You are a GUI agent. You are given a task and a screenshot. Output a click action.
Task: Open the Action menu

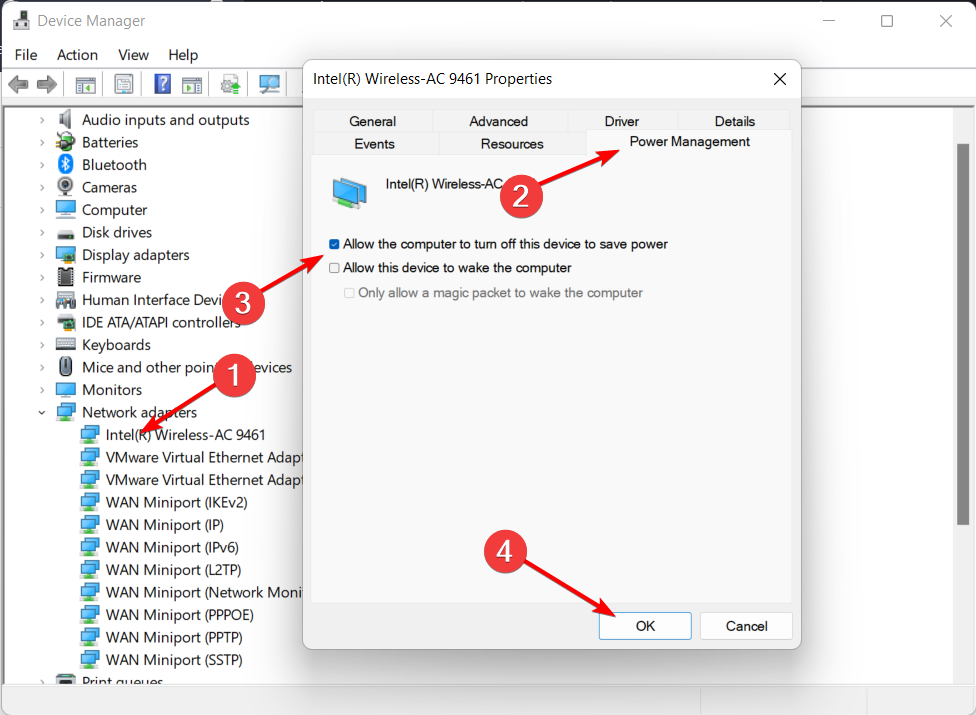(77, 55)
